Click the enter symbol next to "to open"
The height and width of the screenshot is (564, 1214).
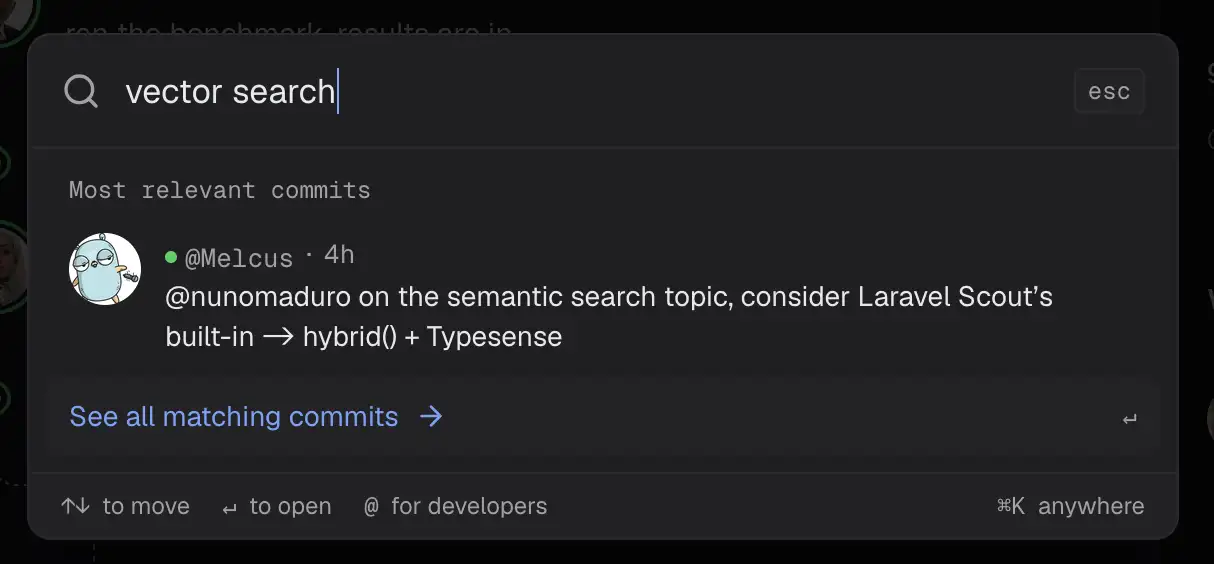pos(230,508)
